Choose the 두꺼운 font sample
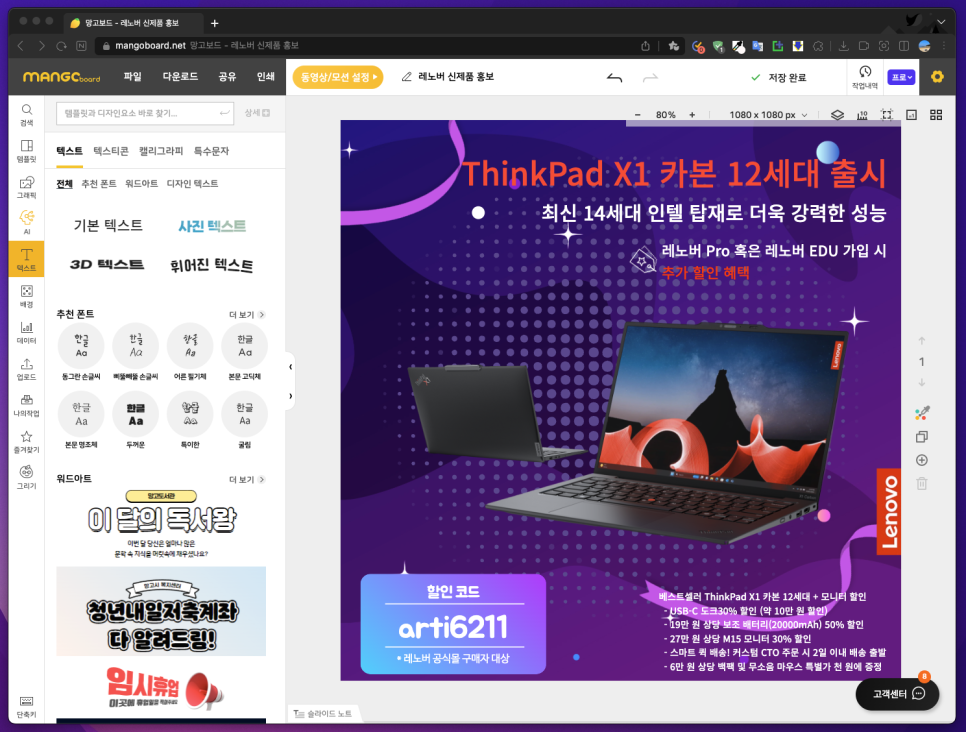 tap(136, 420)
